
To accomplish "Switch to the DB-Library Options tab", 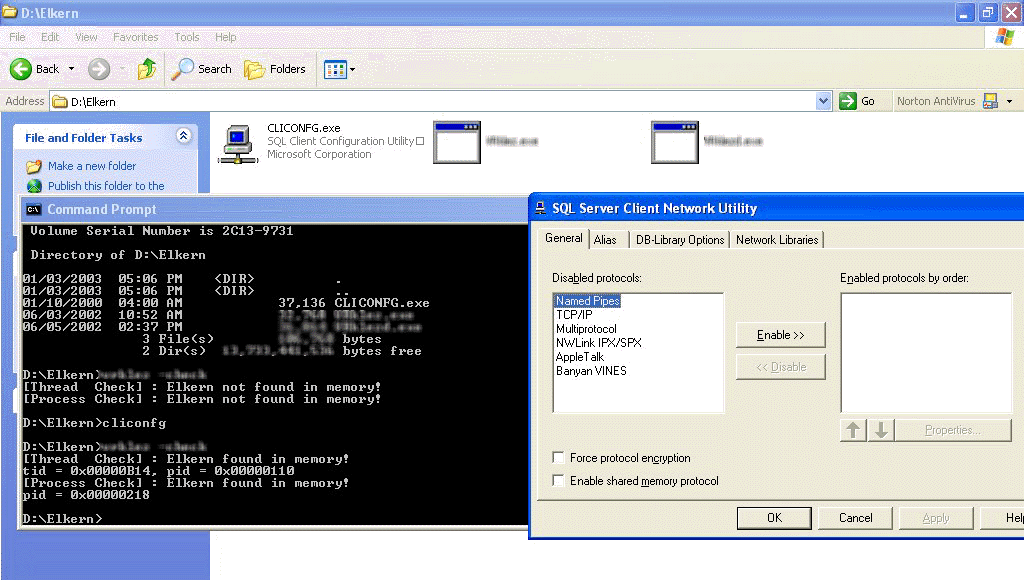I will 680,240.
